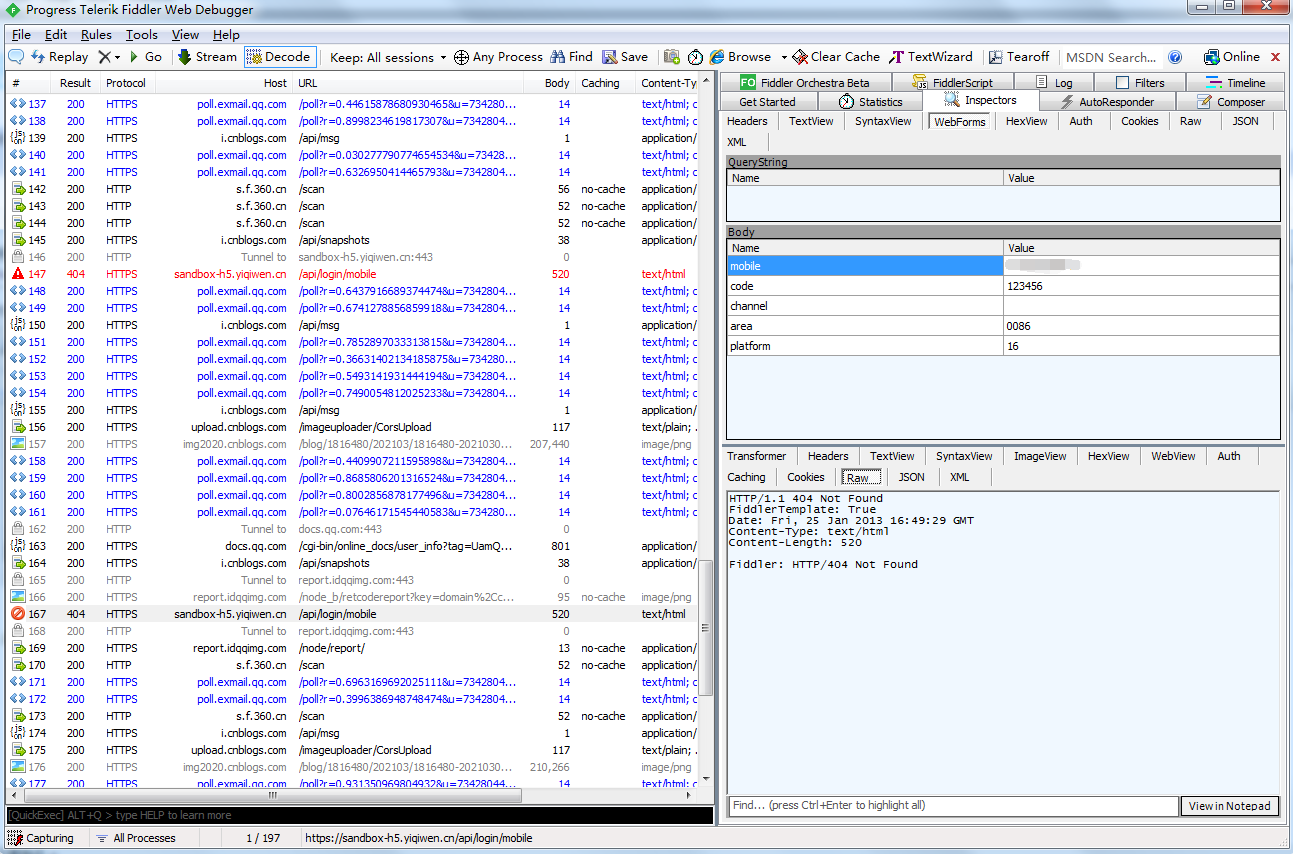
Task: Toggle Capturing in the status bar
Action: 41,838
